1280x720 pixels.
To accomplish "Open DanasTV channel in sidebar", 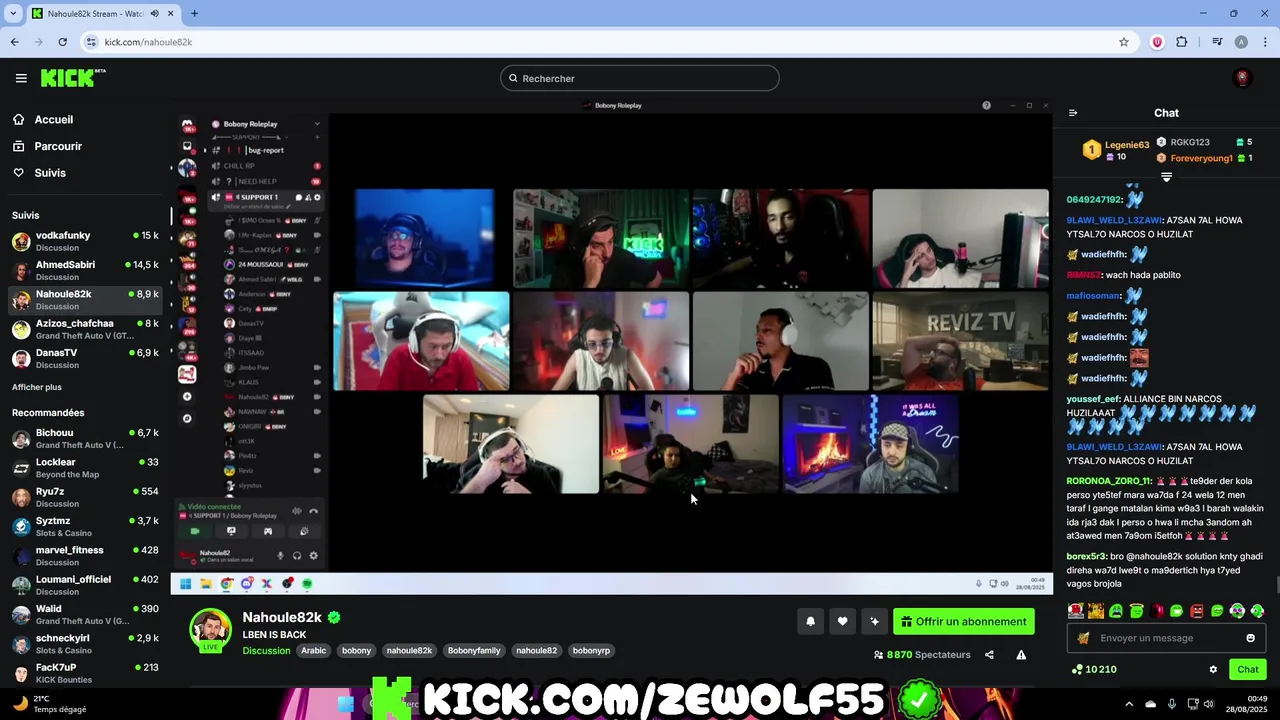I will coord(86,358).
